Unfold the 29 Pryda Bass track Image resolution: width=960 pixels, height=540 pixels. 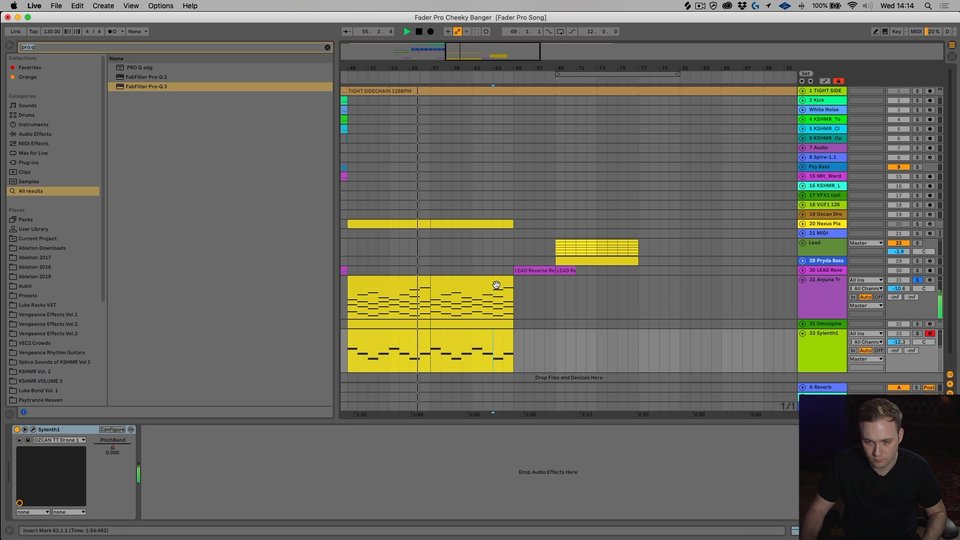[803, 261]
